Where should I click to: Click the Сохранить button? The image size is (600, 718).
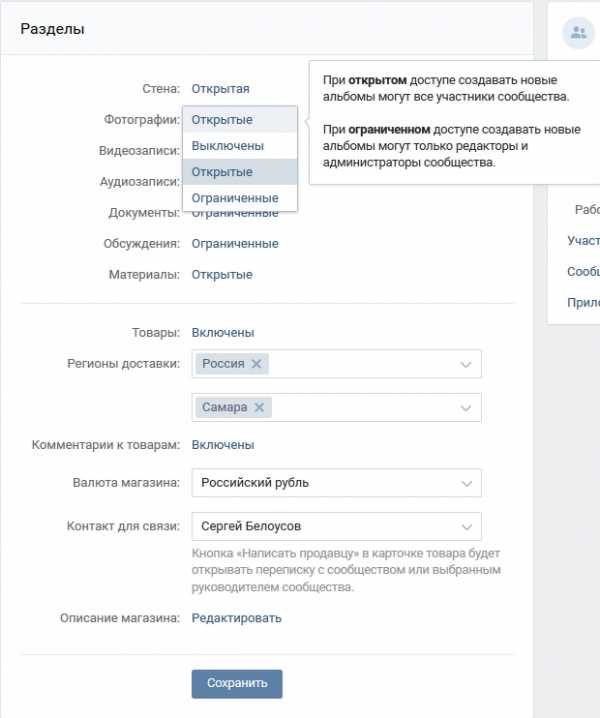click(237, 684)
